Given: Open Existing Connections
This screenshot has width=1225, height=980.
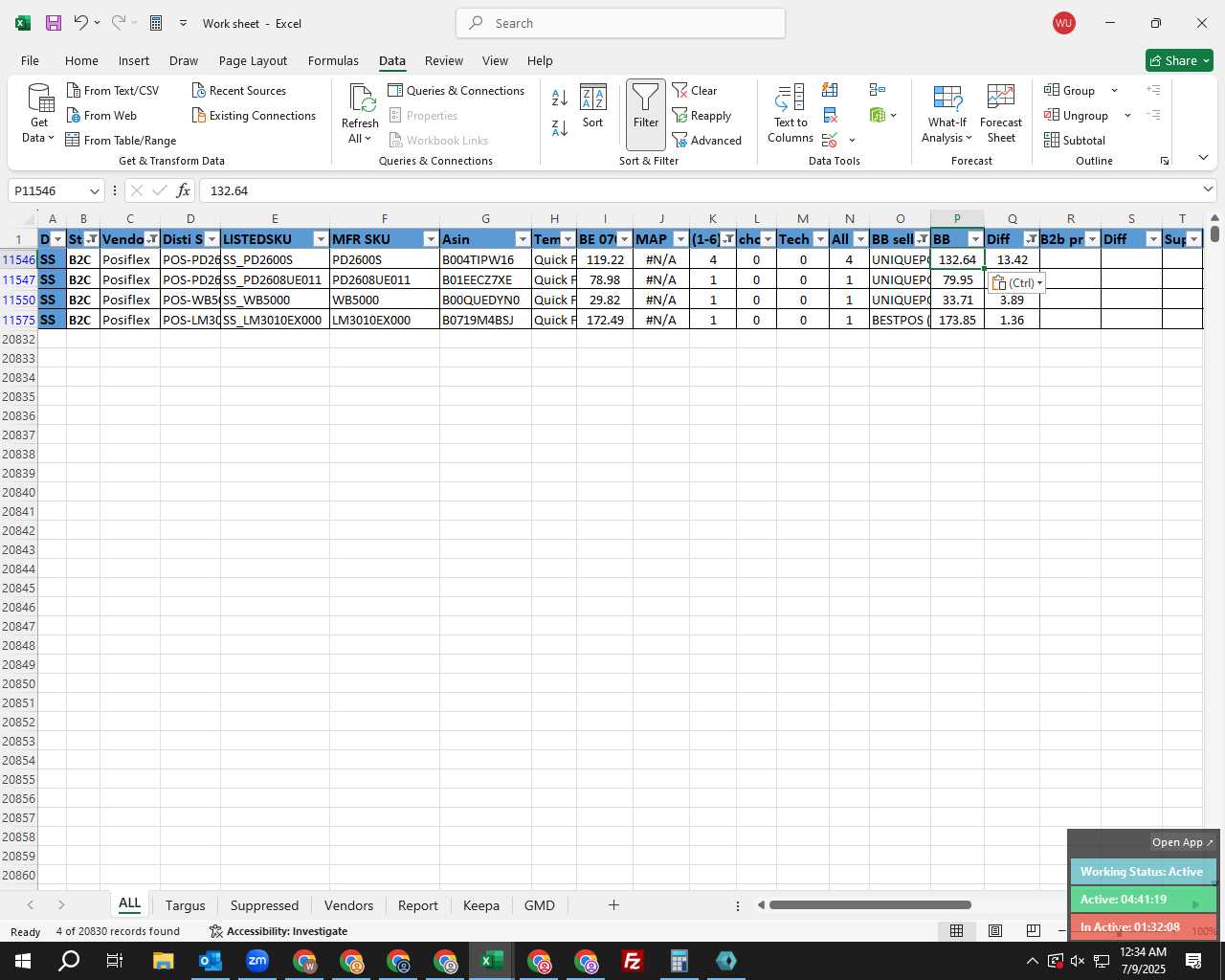Looking at the screenshot, I should point(254,115).
